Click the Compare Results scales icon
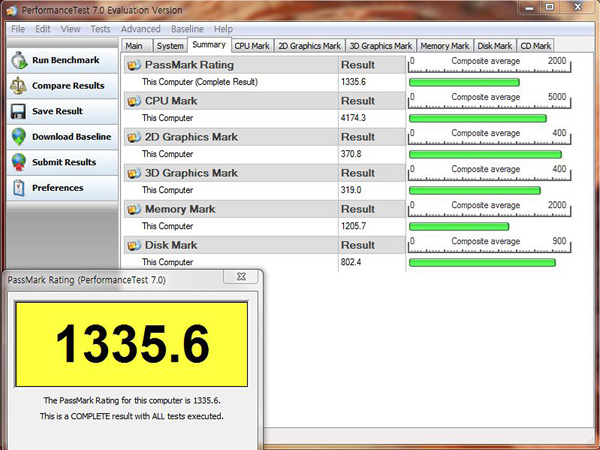Viewport: 600px width, 450px height. pyautogui.click(x=18, y=86)
